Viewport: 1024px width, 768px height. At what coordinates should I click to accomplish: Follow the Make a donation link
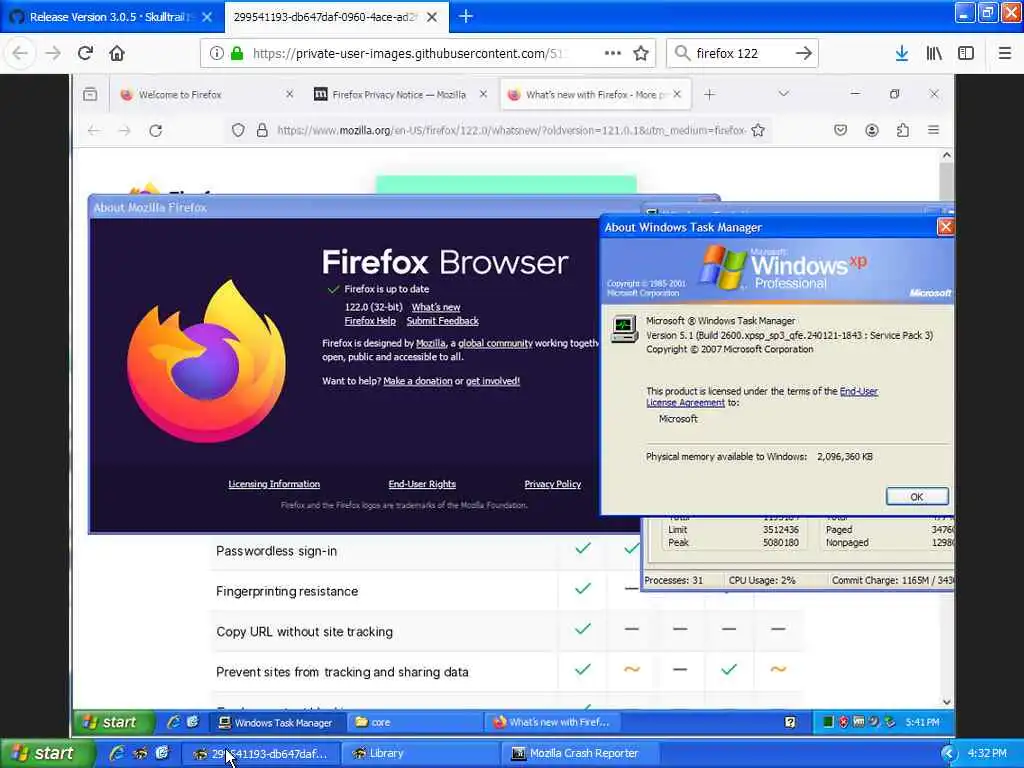coord(417,381)
